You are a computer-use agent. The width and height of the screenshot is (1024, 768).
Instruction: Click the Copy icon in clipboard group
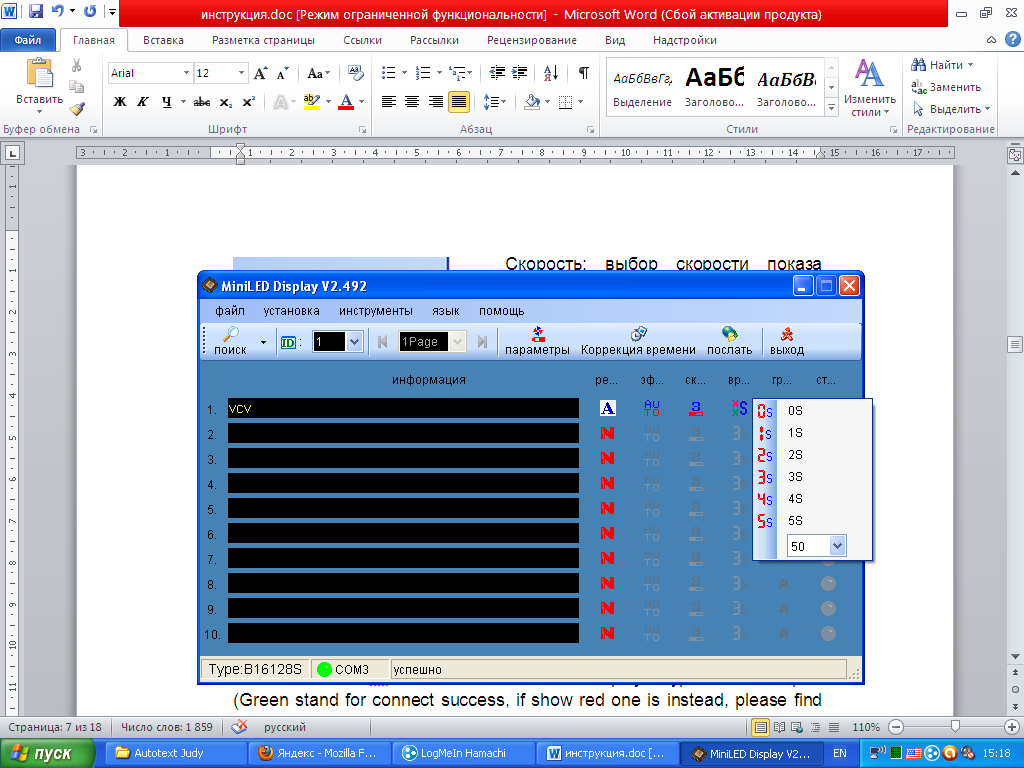(x=76, y=87)
